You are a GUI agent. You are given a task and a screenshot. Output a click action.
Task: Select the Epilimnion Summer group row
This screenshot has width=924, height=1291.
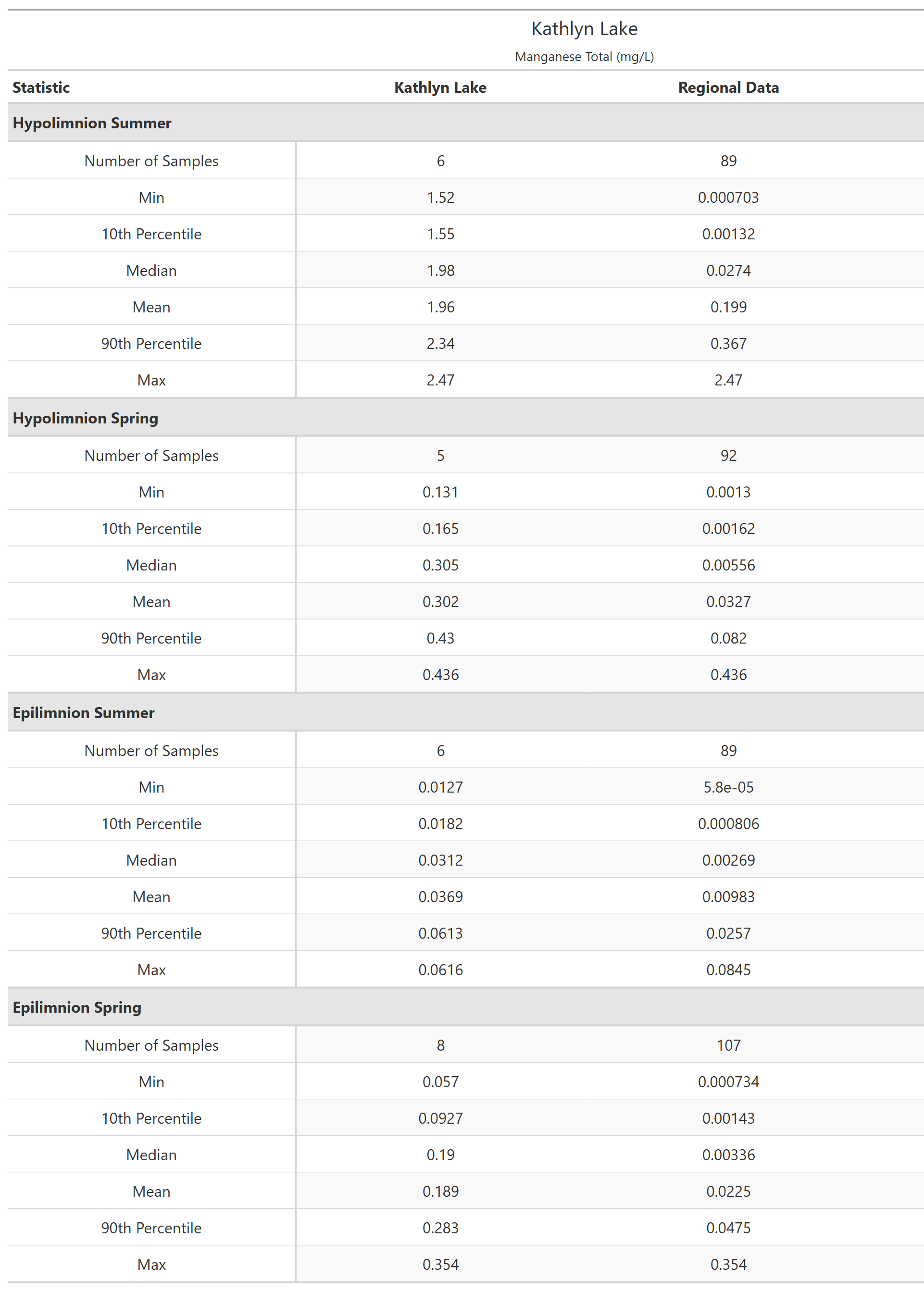[x=83, y=713]
